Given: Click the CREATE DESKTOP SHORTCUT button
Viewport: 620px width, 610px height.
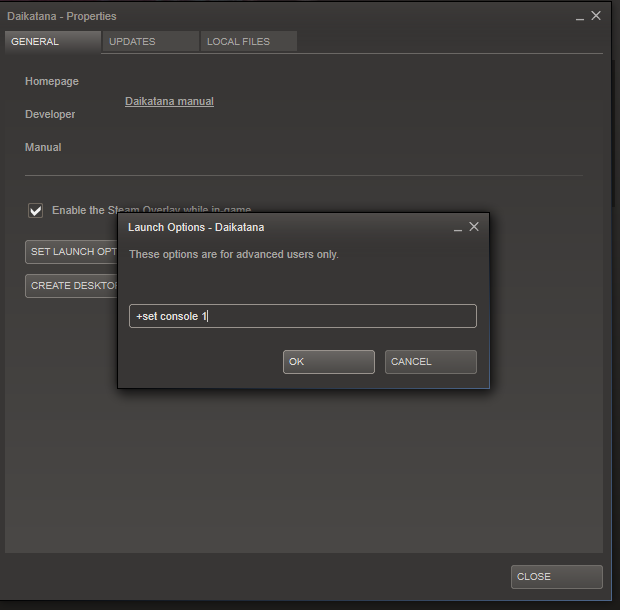Looking at the screenshot, I should pos(72,286).
